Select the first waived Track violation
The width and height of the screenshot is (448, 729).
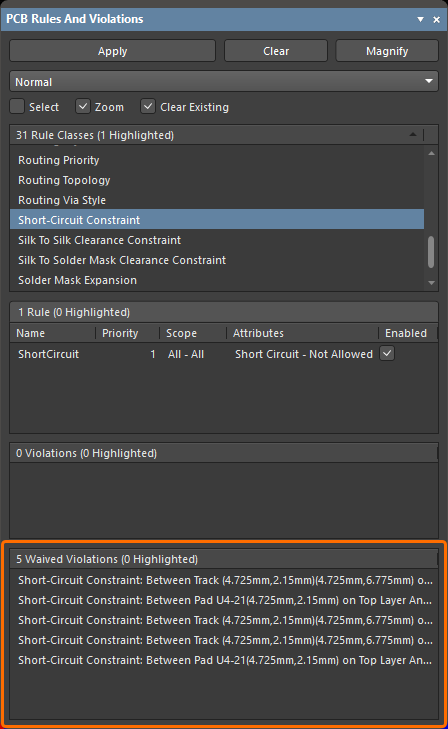coord(224,580)
